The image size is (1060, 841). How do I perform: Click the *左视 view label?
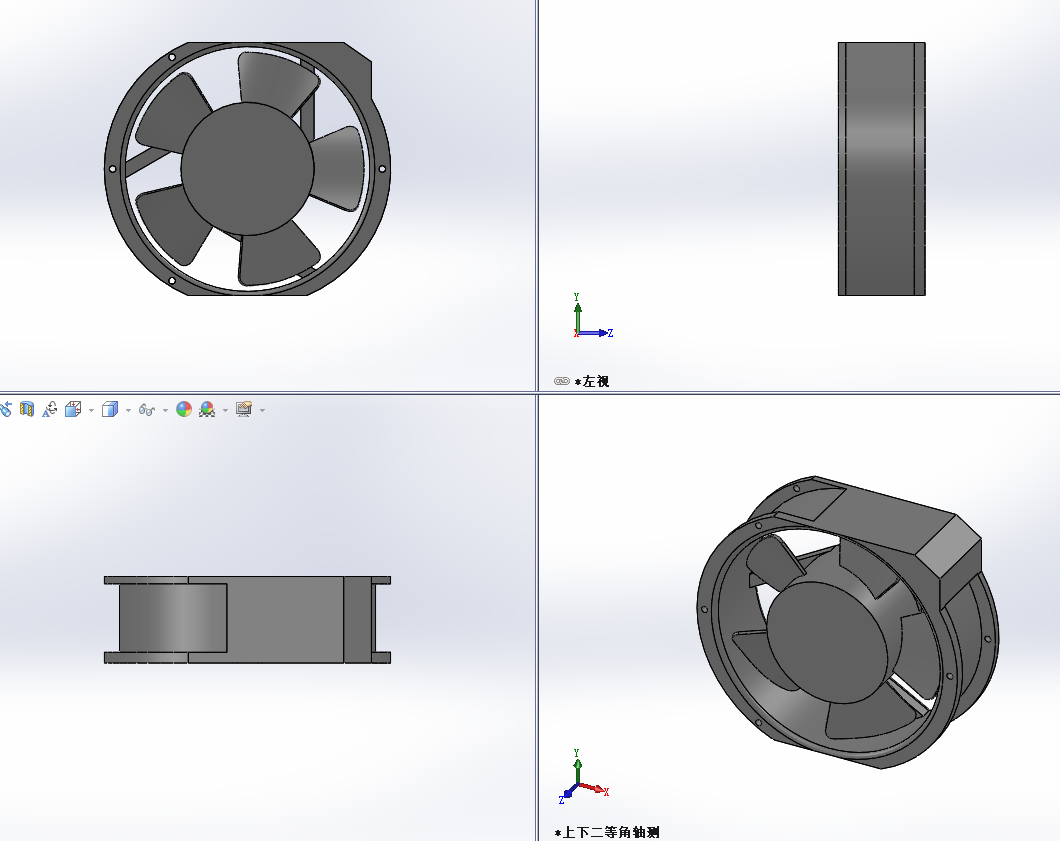coord(592,381)
